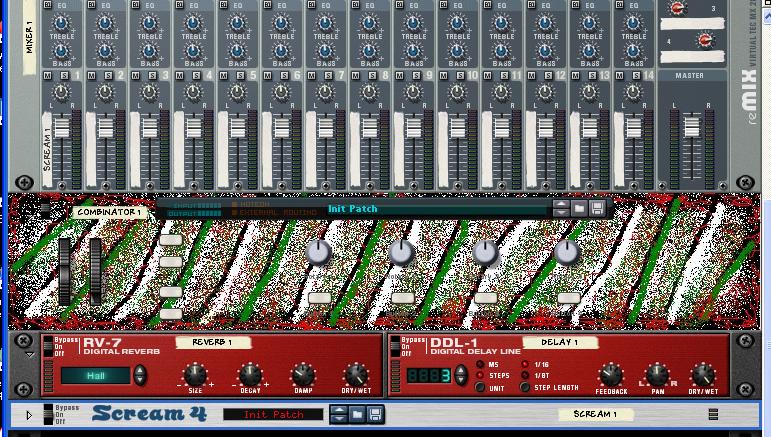
Task: Click the master section knob labeled 4
Action: (704, 40)
